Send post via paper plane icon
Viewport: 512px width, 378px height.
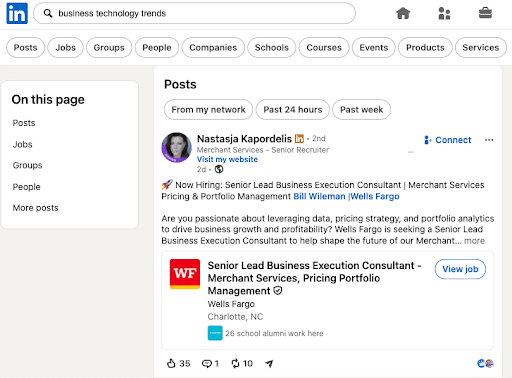(269, 363)
